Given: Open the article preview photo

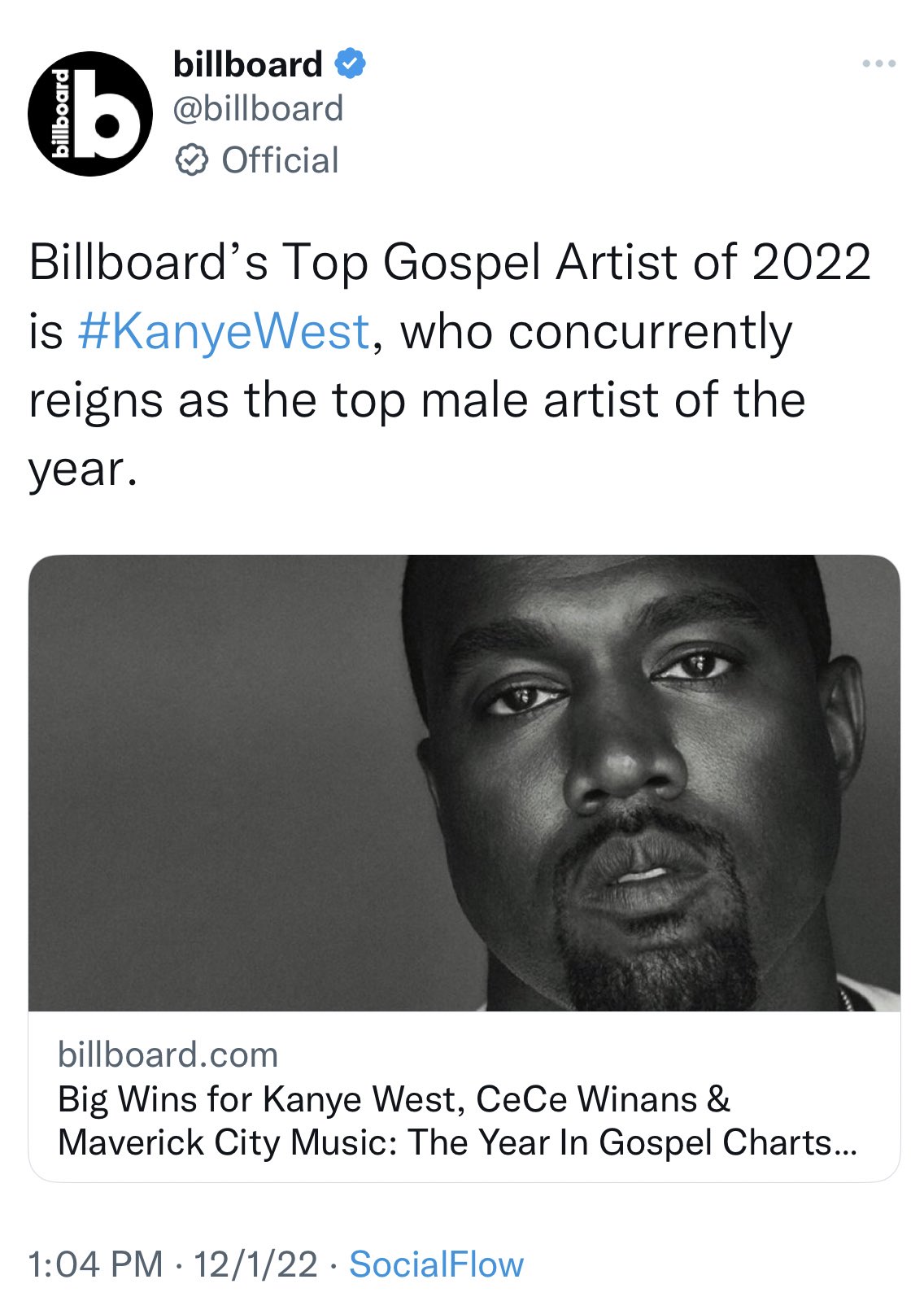Looking at the screenshot, I should coord(464,783).
